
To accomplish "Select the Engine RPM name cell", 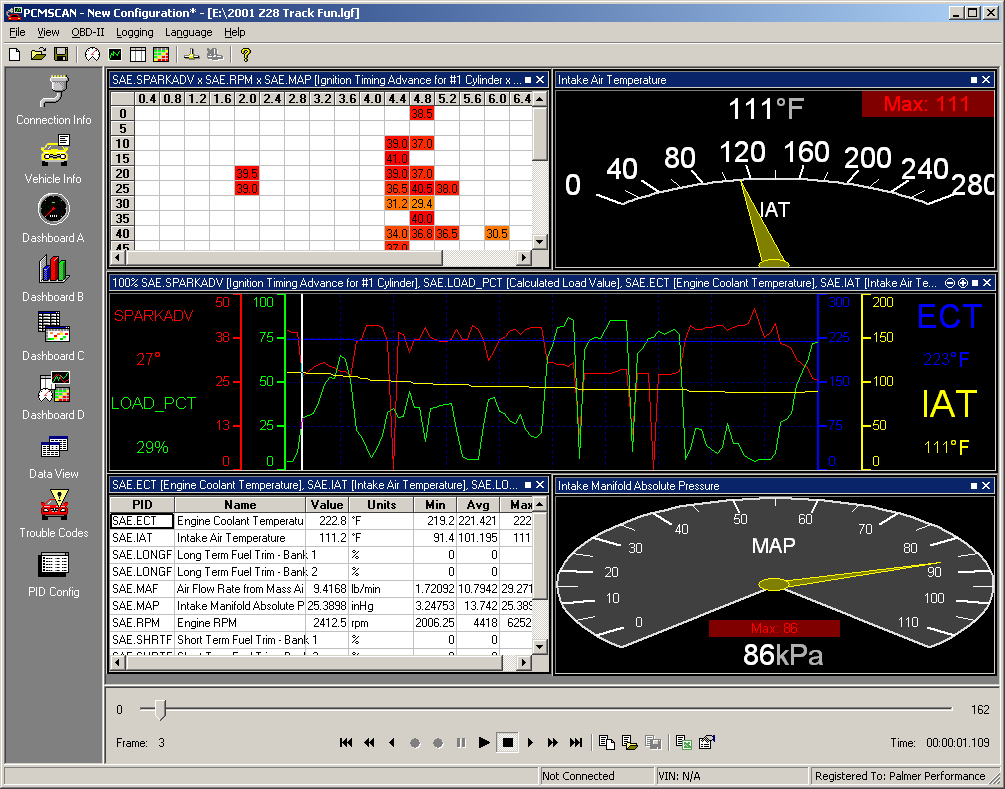I will click(240, 622).
